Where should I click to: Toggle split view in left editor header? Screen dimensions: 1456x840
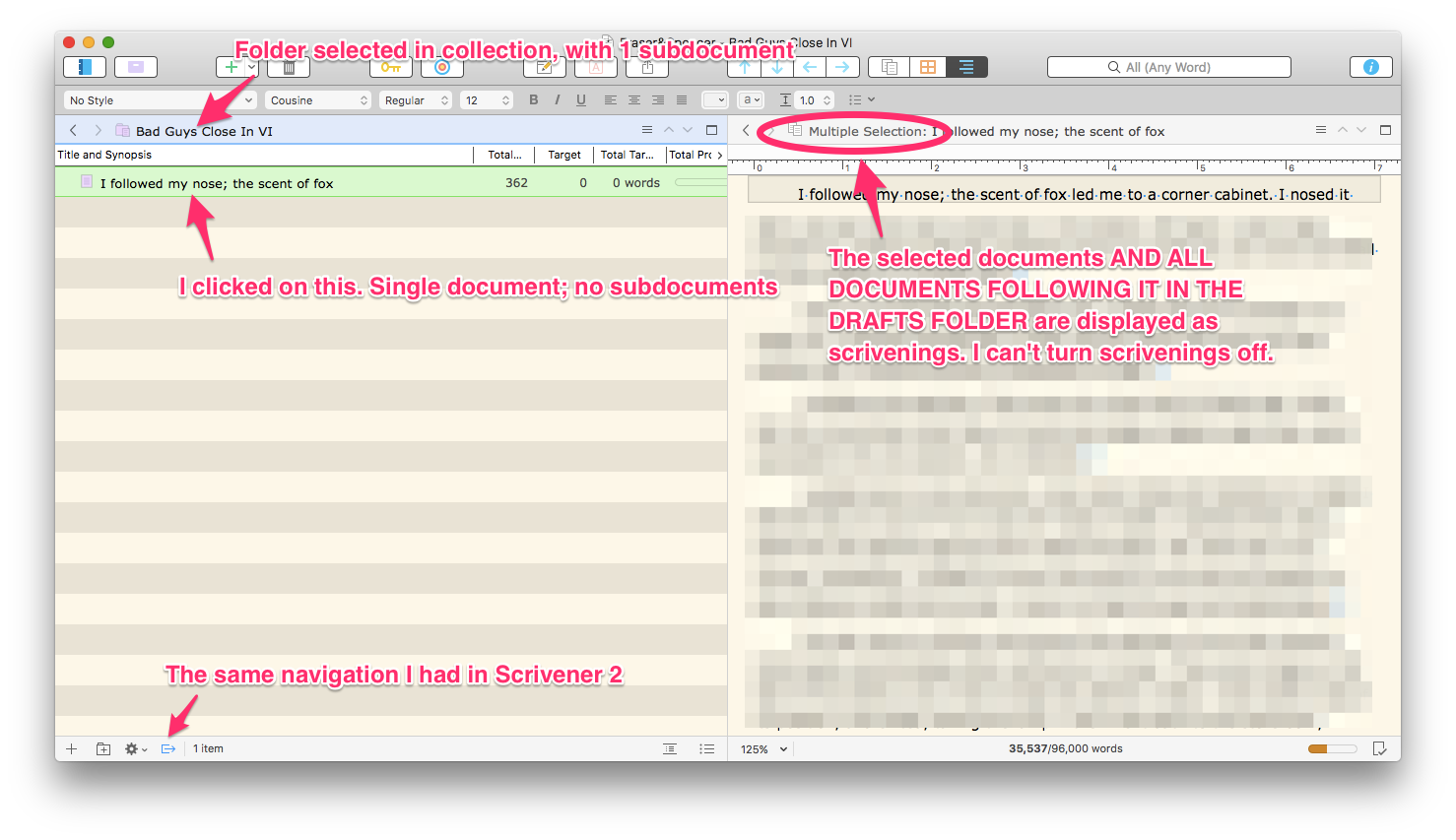pos(711,130)
